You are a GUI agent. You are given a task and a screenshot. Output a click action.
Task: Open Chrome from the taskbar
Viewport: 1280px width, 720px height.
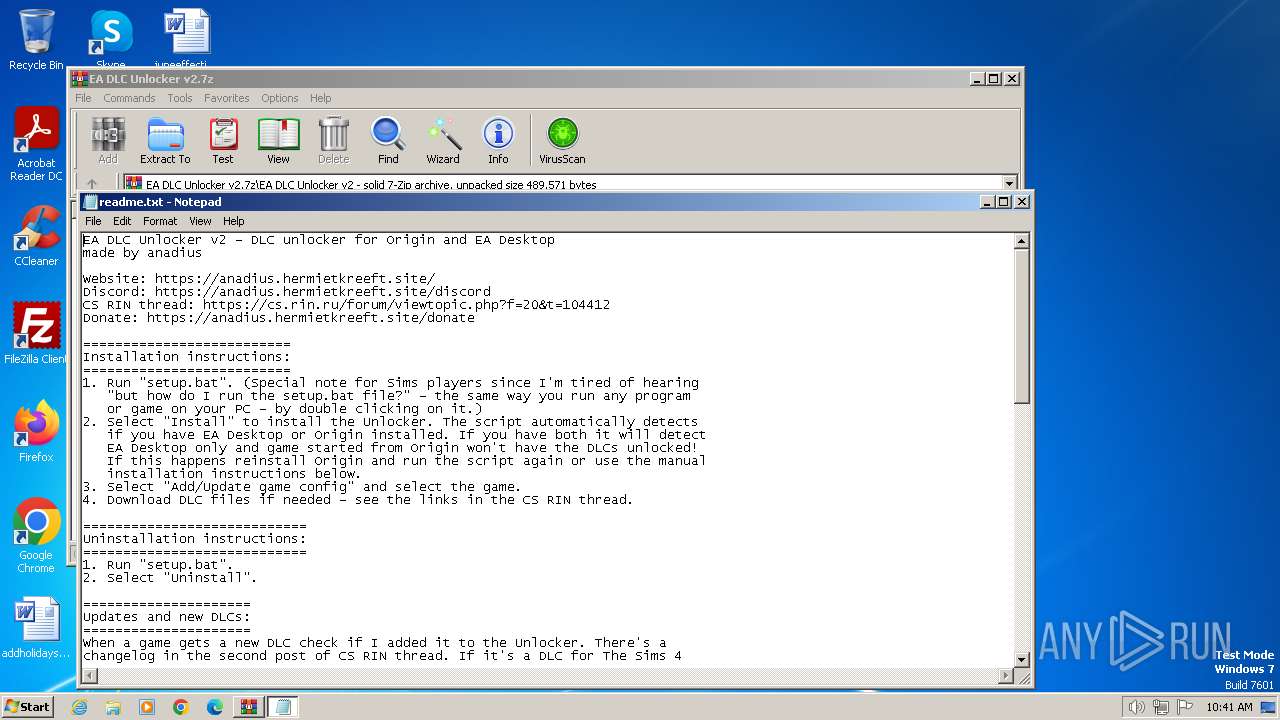click(181, 707)
